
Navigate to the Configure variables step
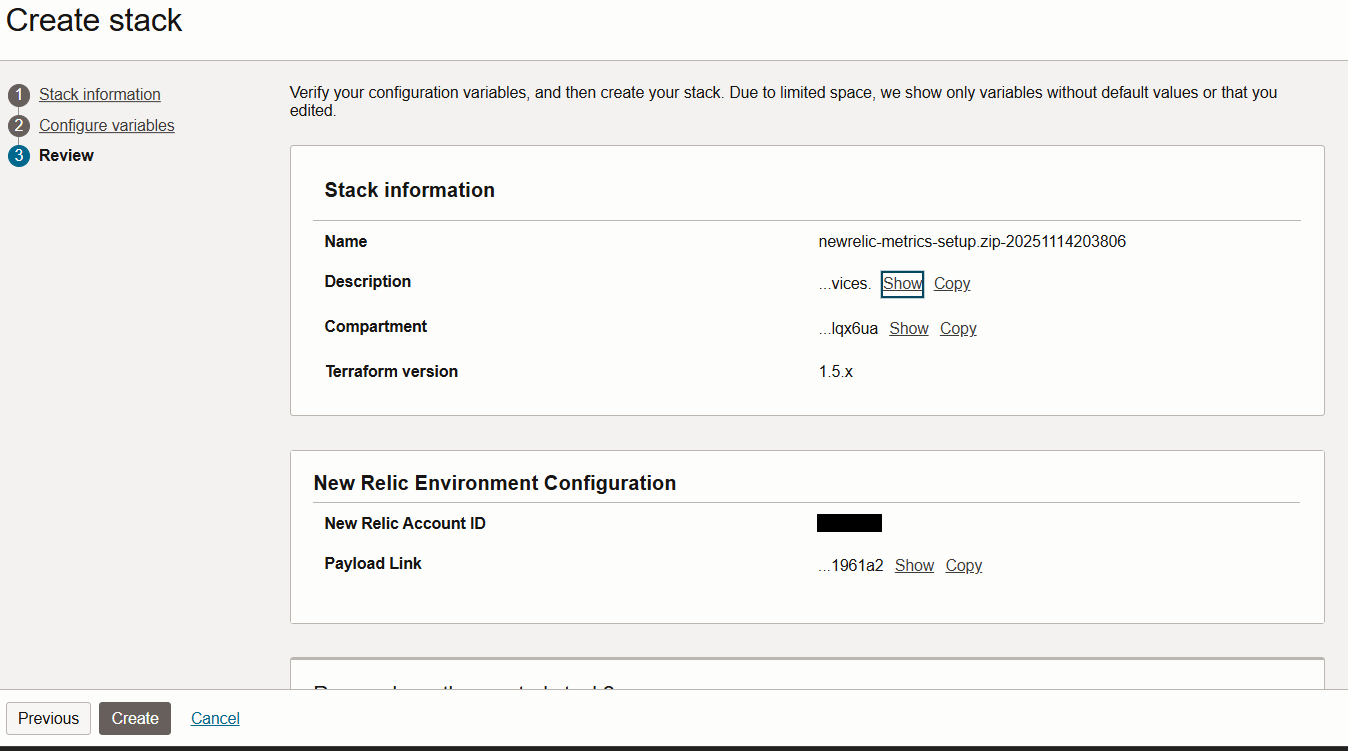tap(106, 125)
